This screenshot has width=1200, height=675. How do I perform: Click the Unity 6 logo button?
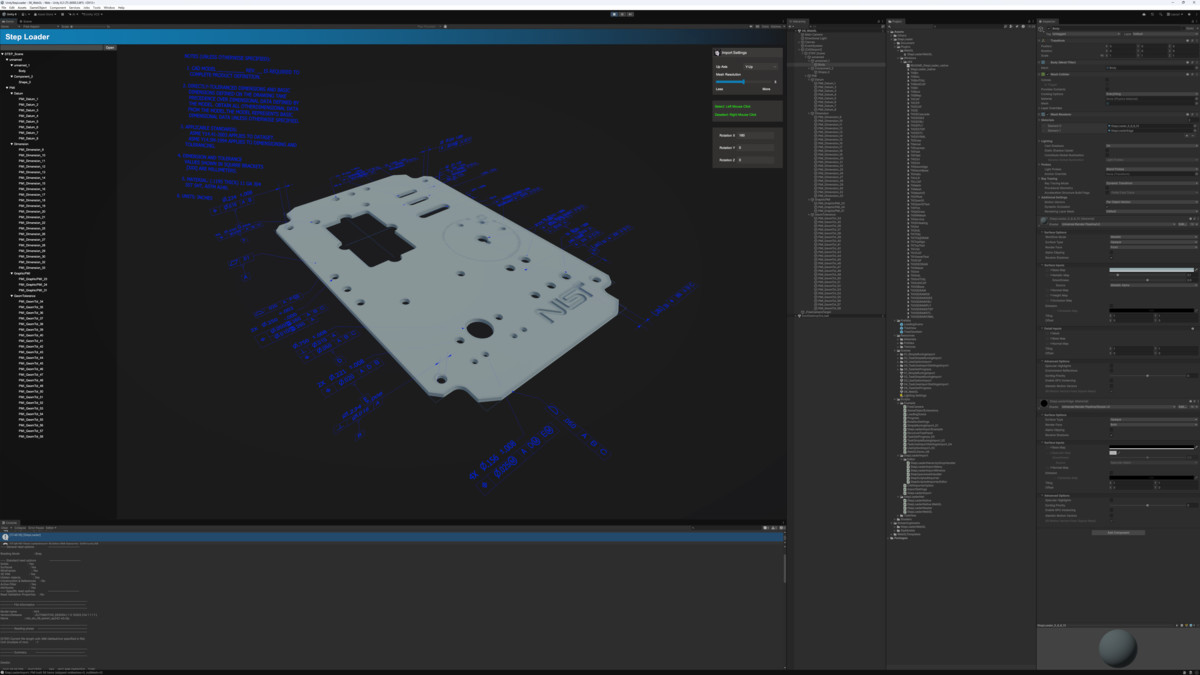coord(7,14)
